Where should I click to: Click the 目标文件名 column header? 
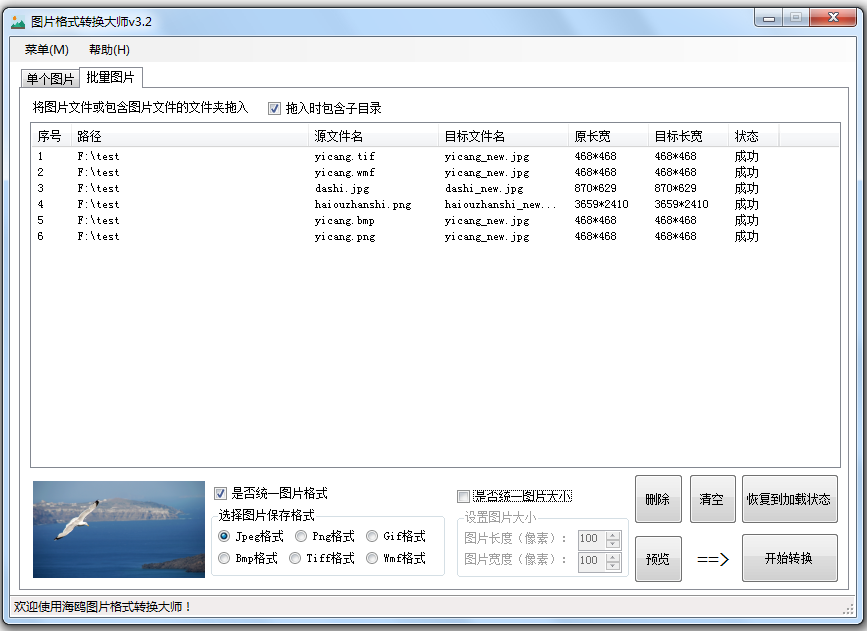tap(503, 136)
